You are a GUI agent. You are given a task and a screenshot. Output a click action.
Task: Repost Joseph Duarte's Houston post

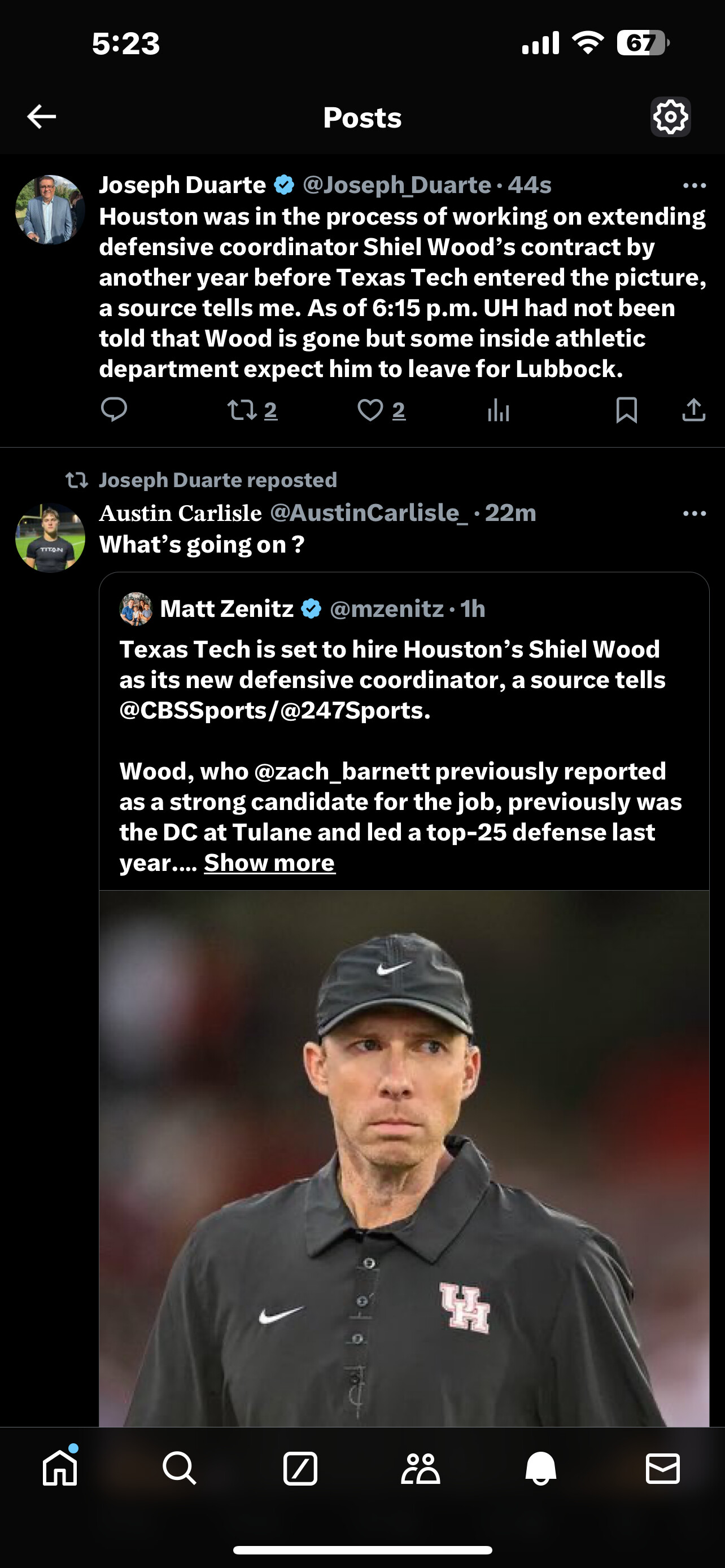(x=243, y=410)
